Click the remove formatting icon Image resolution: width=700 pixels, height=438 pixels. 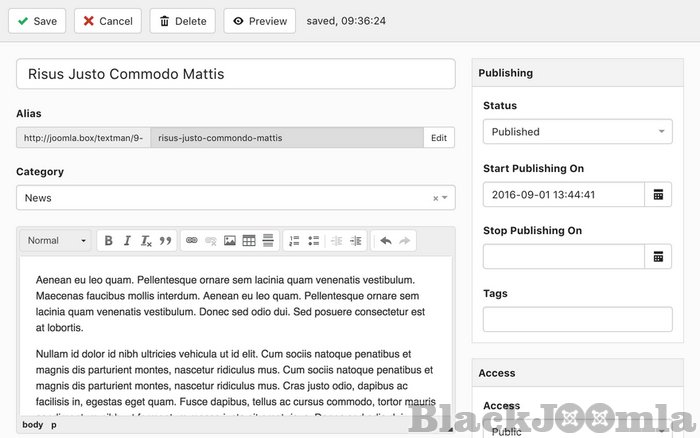point(146,241)
